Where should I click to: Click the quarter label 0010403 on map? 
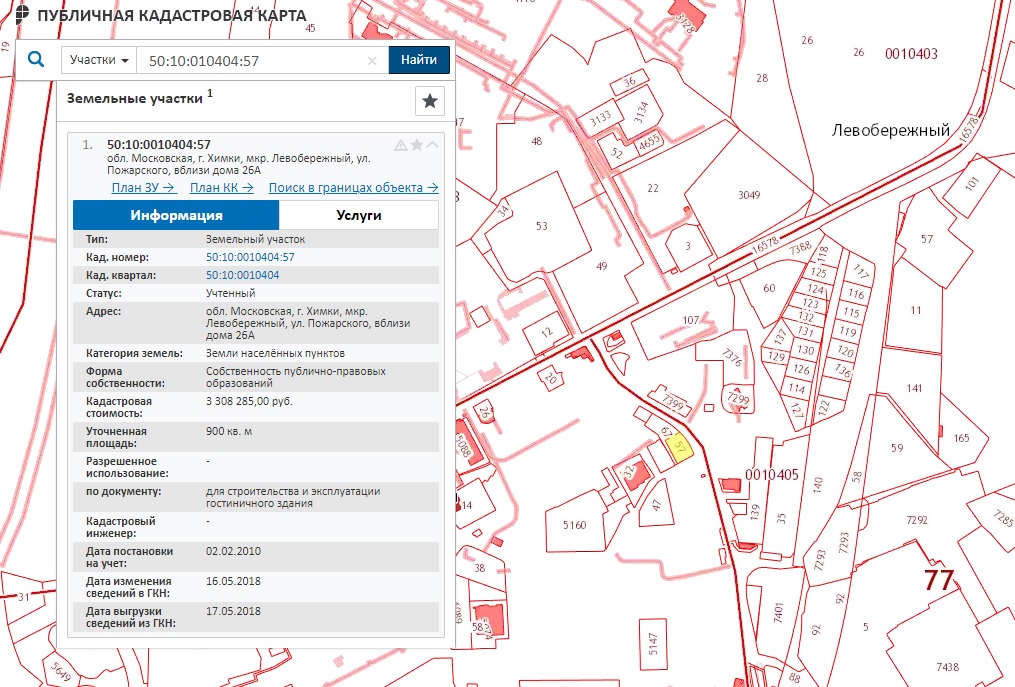coord(911,54)
